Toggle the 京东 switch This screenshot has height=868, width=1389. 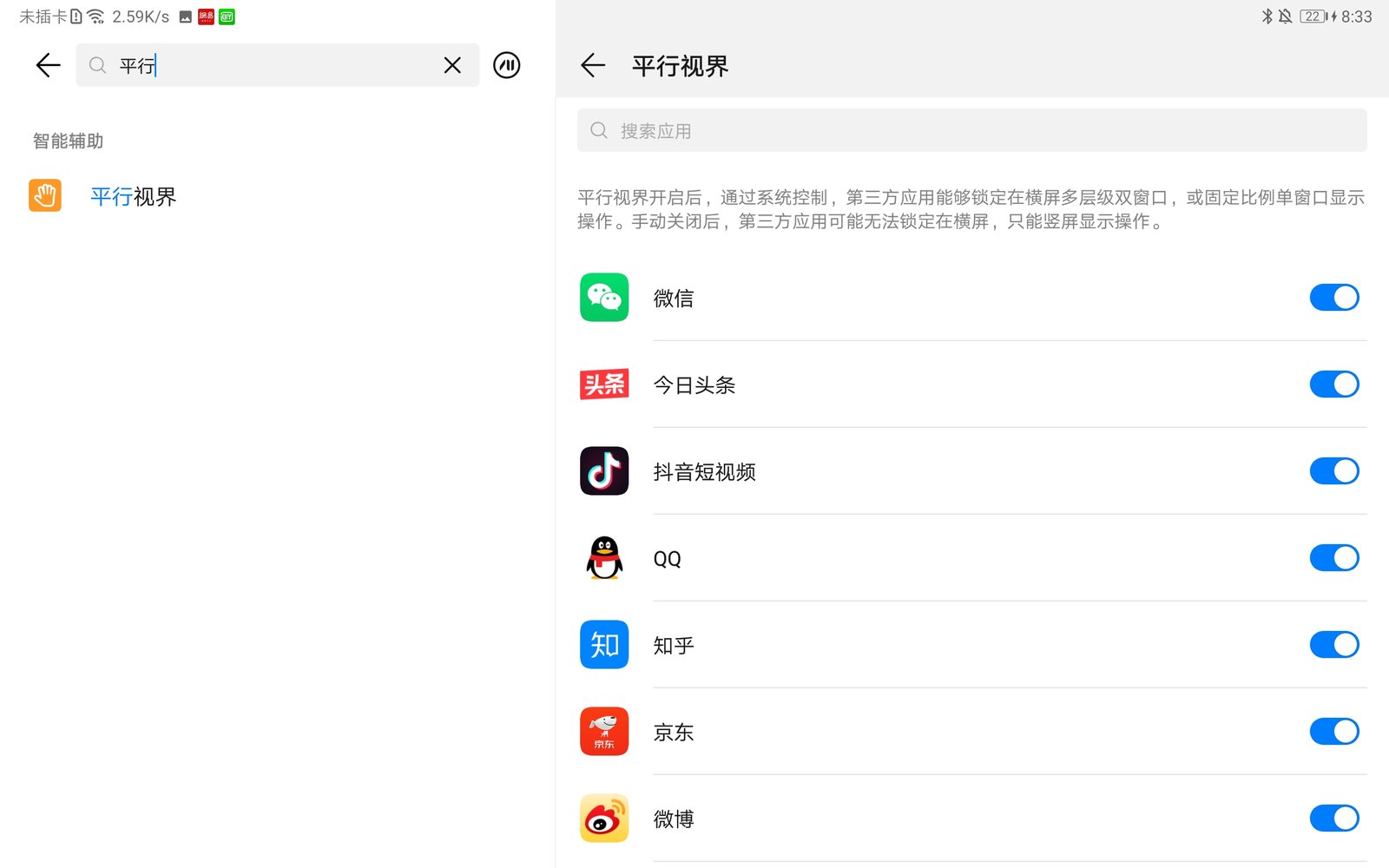1334,732
